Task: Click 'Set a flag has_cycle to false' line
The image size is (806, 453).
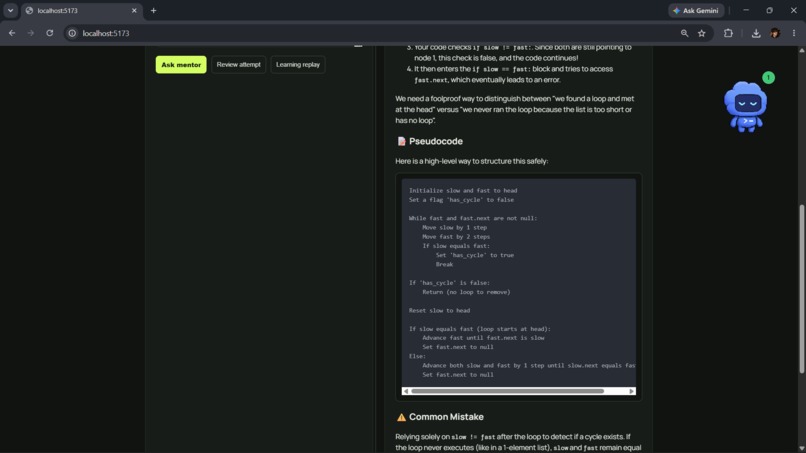Action: pos(461,200)
